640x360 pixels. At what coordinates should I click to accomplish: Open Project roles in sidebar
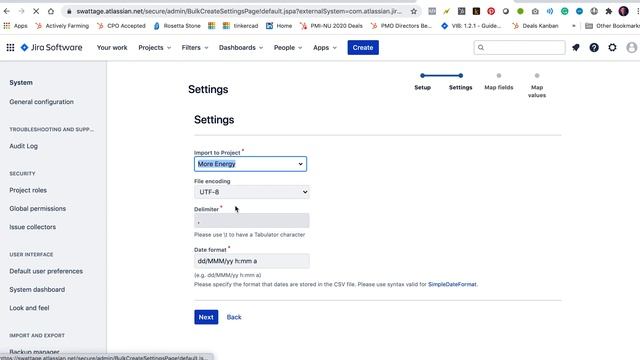[28, 190]
